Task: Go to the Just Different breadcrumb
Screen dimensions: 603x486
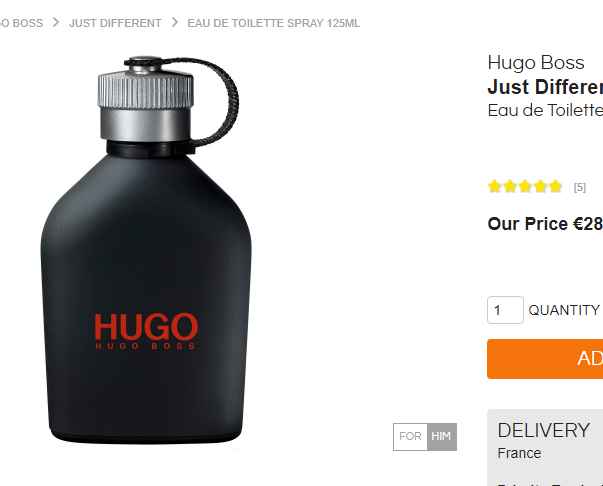Action: 115,23
